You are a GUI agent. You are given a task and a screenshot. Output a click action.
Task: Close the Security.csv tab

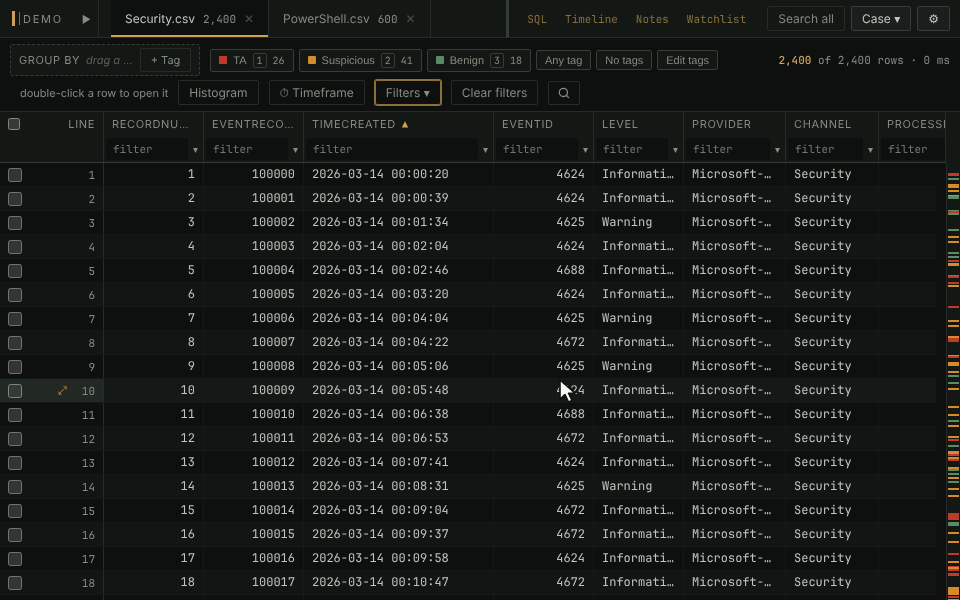tap(249, 19)
